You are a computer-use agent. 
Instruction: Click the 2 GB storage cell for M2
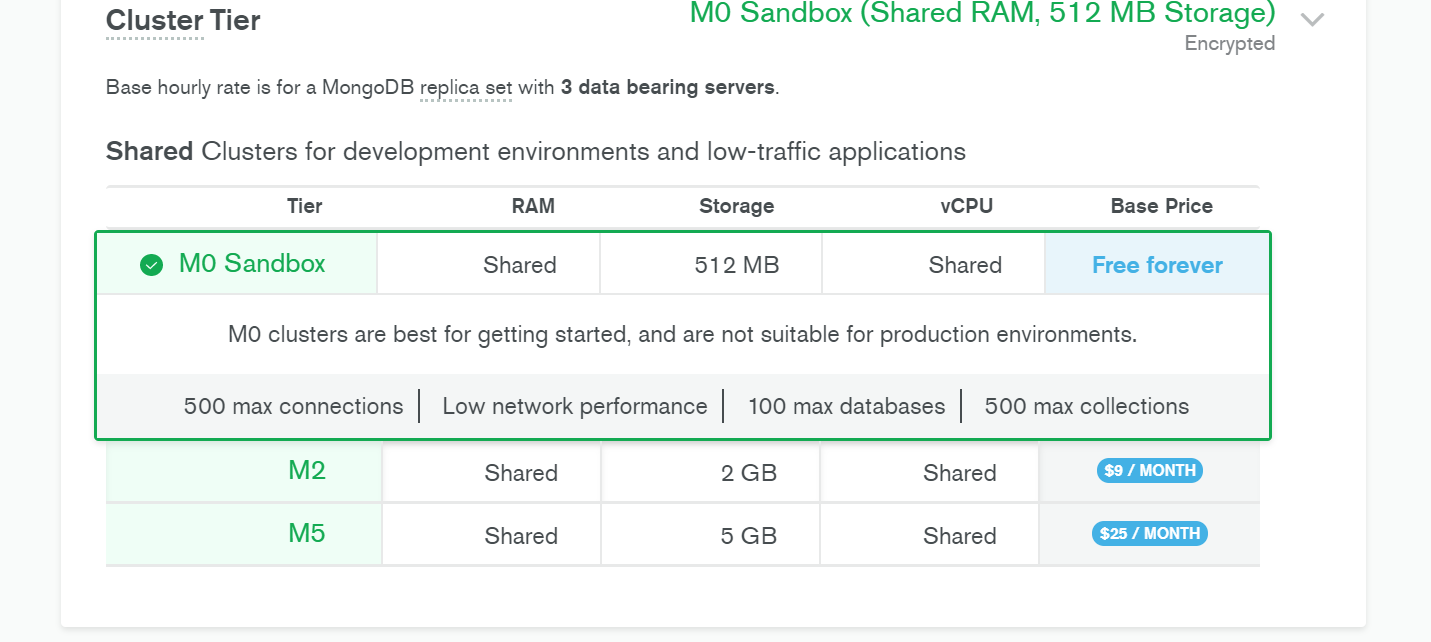tap(748, 473)
